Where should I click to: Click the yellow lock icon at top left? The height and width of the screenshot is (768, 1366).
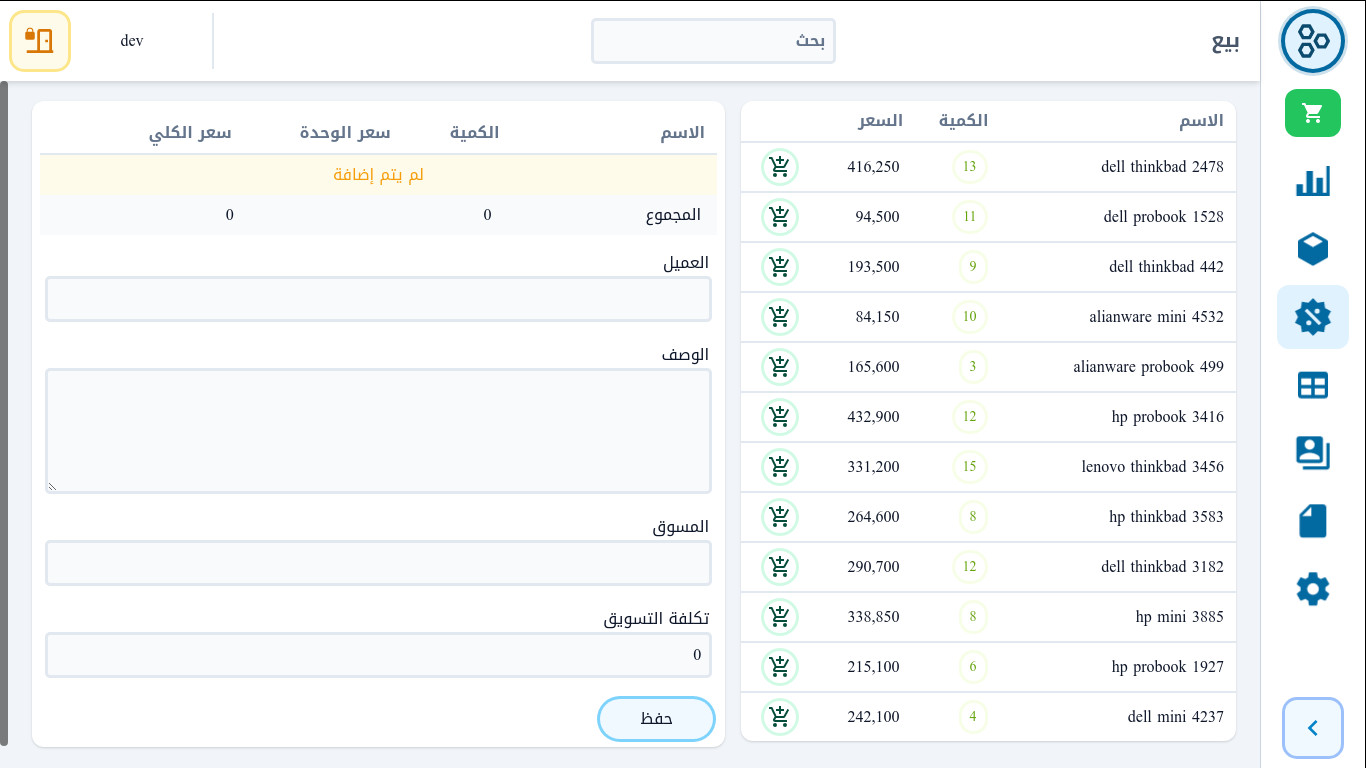click(40, 41)
